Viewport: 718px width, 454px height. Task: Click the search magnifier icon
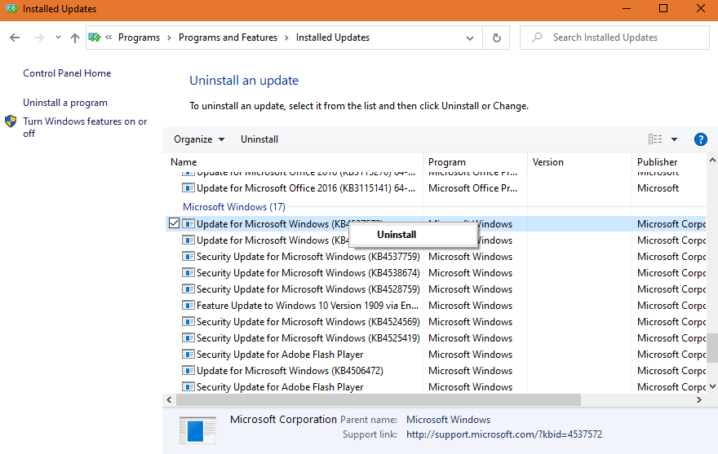pos(537,37)
